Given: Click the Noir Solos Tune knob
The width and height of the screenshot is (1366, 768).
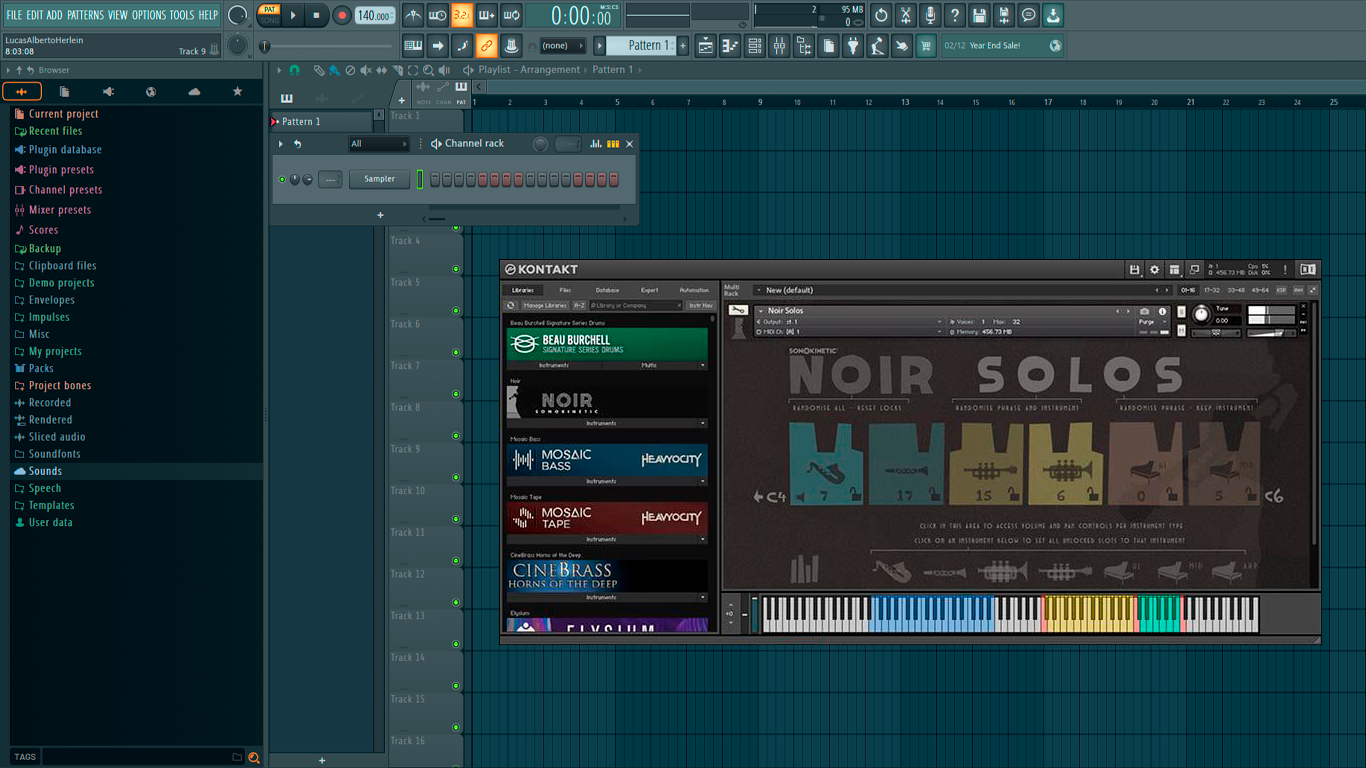Looking at the screenshot, I should tap(1201, 315).
